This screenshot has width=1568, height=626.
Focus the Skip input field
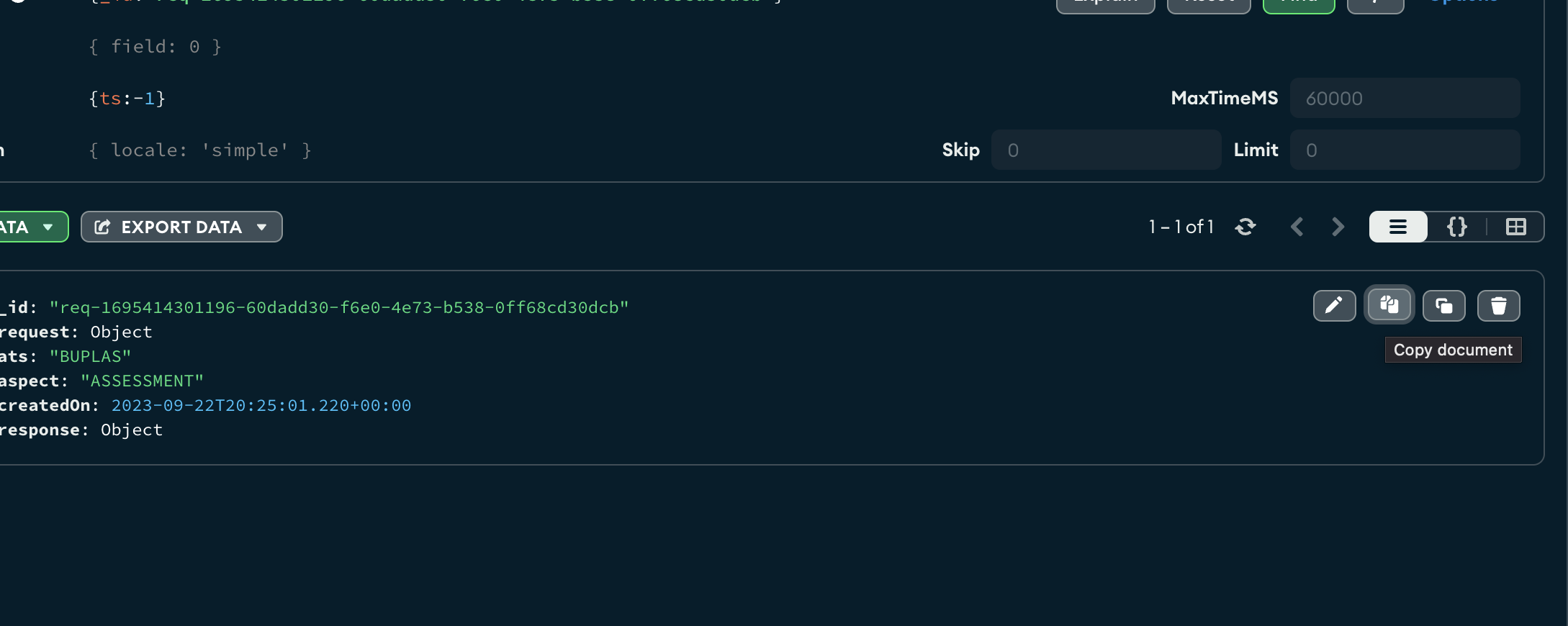[1106, 150]
